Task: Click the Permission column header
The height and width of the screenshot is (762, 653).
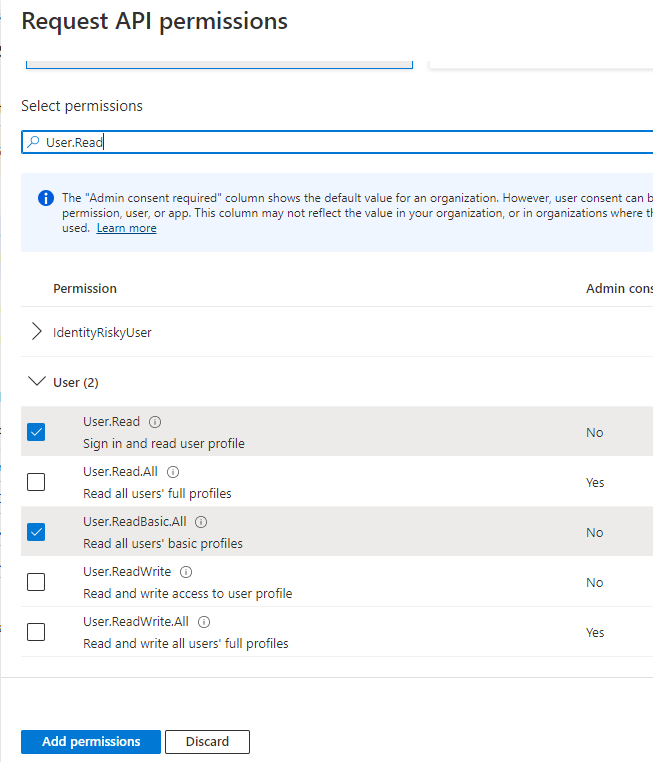Action: point(85,288)
